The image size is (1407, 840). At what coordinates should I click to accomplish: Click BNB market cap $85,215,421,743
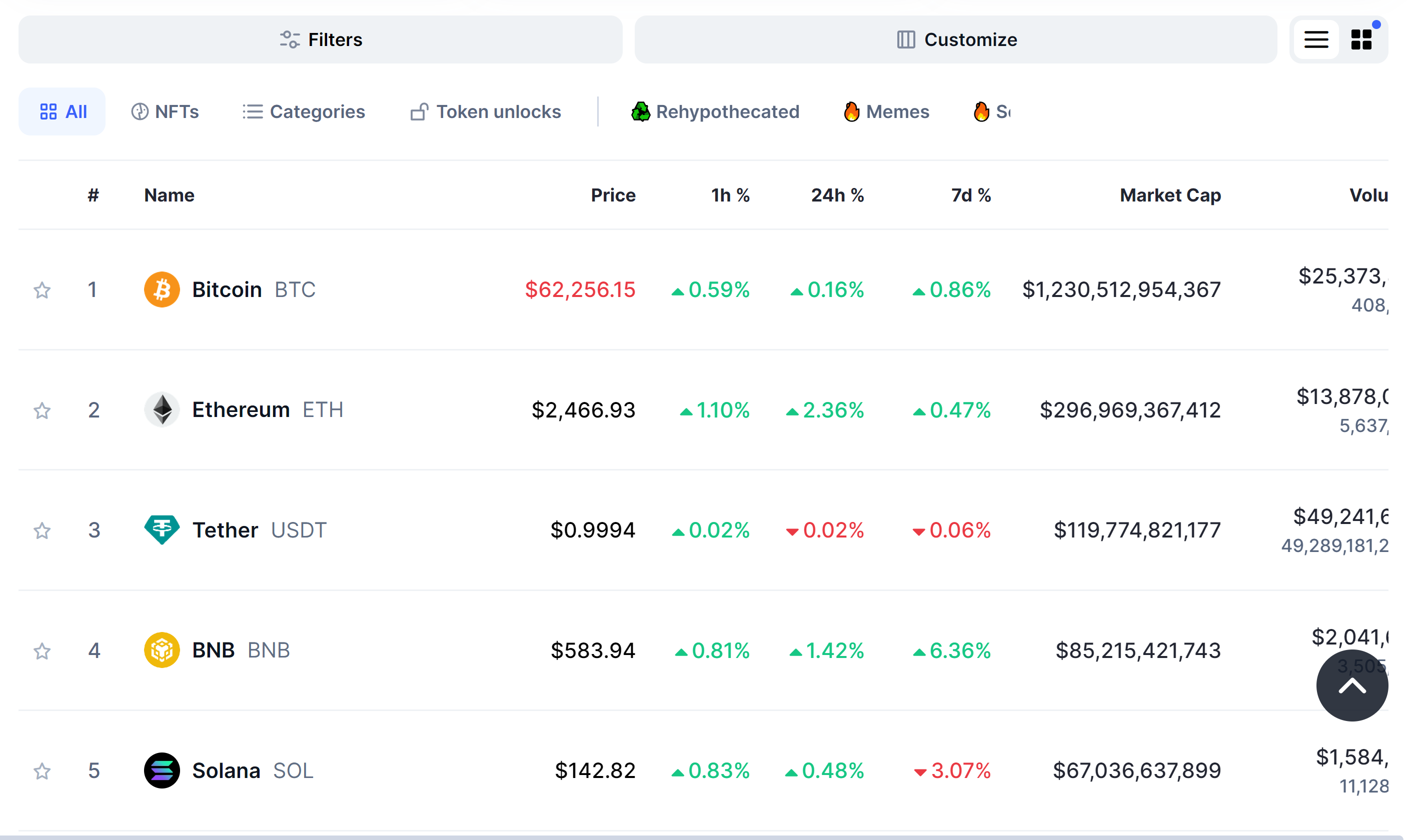[x=1138, y=650]
